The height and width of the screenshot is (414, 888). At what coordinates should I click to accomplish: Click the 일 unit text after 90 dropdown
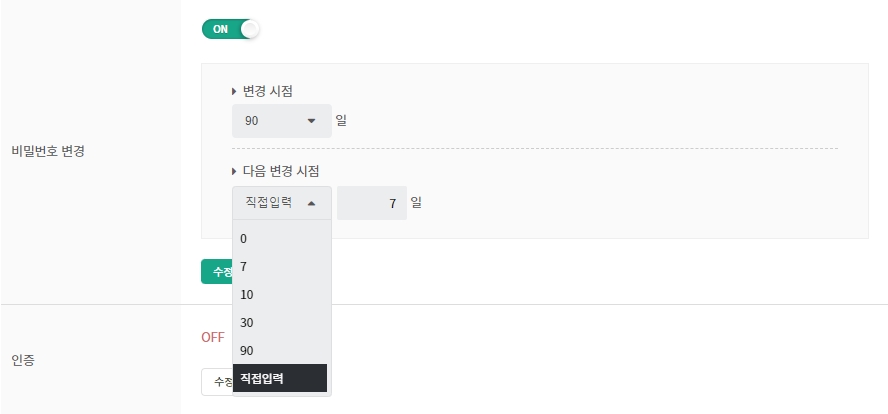[341, 121]
